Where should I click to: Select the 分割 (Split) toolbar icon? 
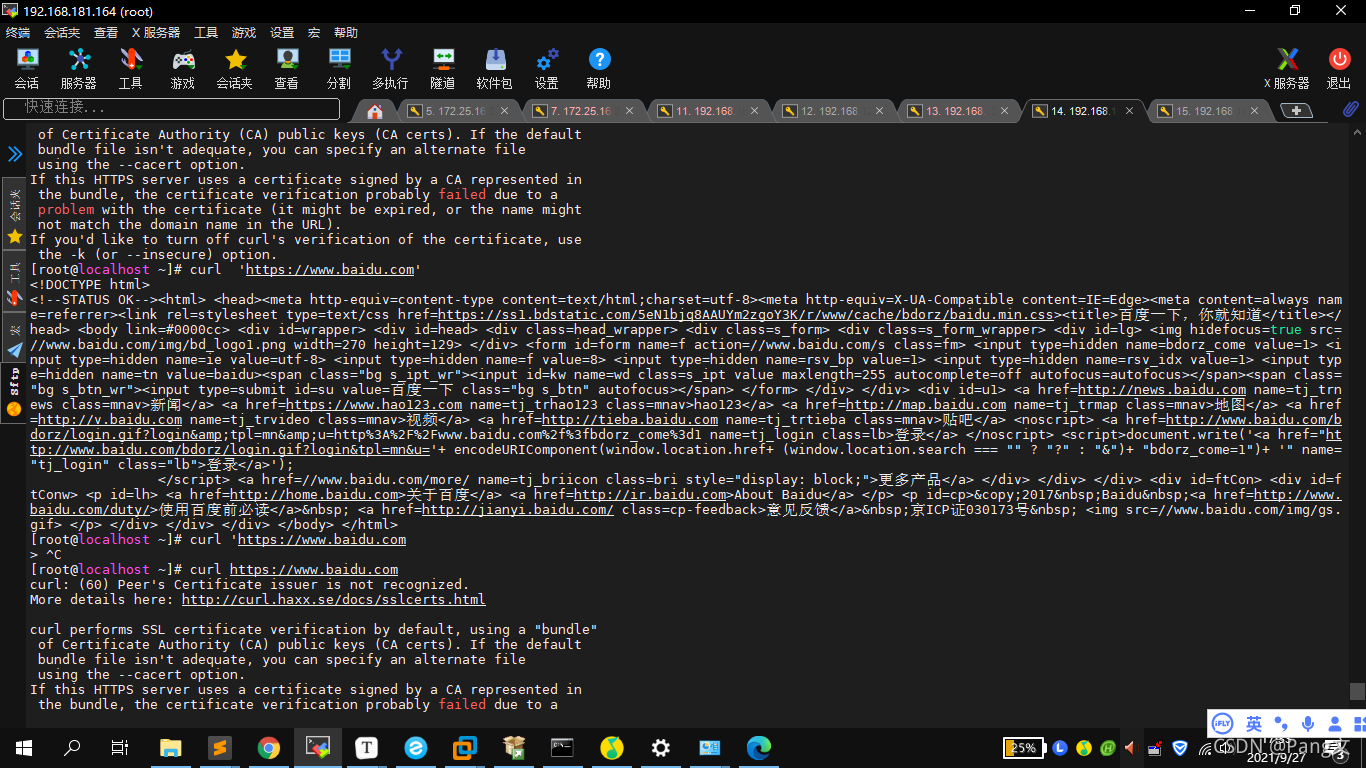tap(339, 69)
